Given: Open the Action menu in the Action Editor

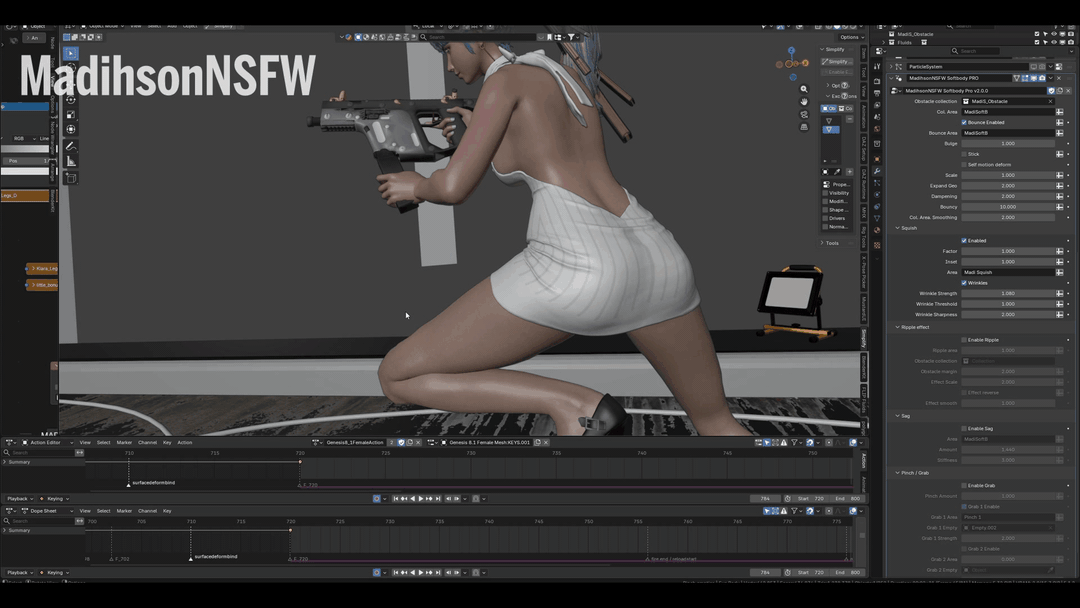Looking at the screenshot, I should pos(185,443).
